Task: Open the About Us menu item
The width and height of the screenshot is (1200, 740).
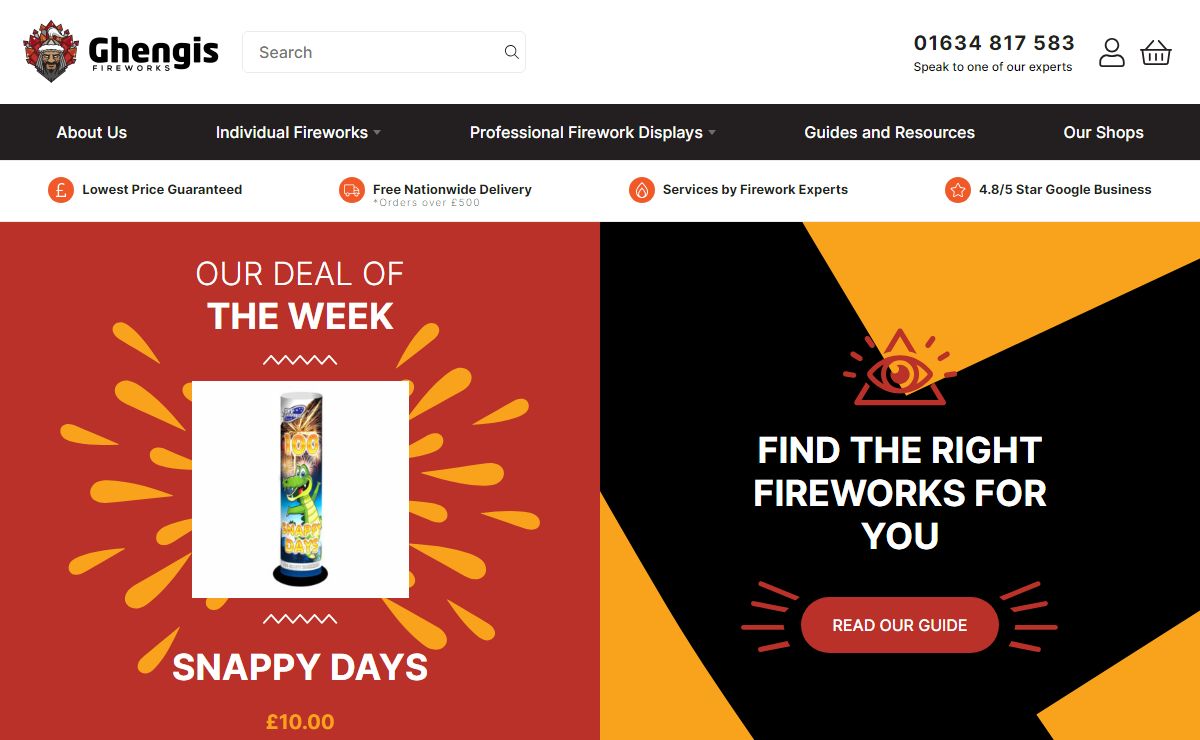Action: click(92, 132)
